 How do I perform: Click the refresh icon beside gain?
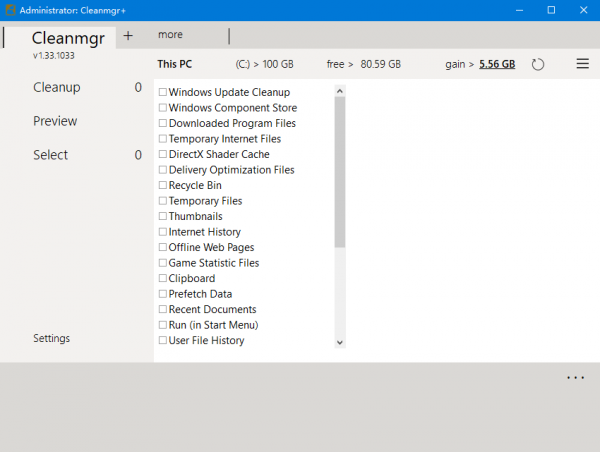pyautogui.click(x=538, y=64)
